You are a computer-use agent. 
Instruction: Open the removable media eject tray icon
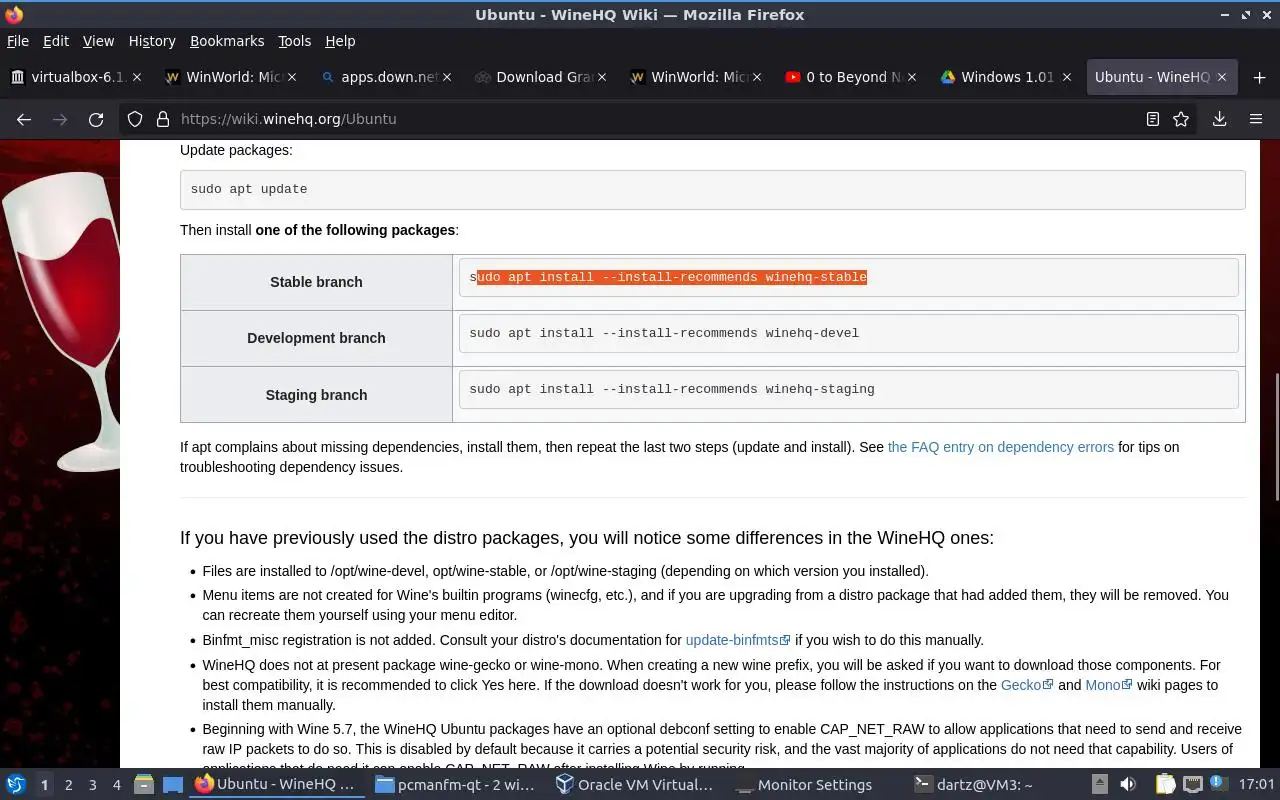(x=1099, y=785)
